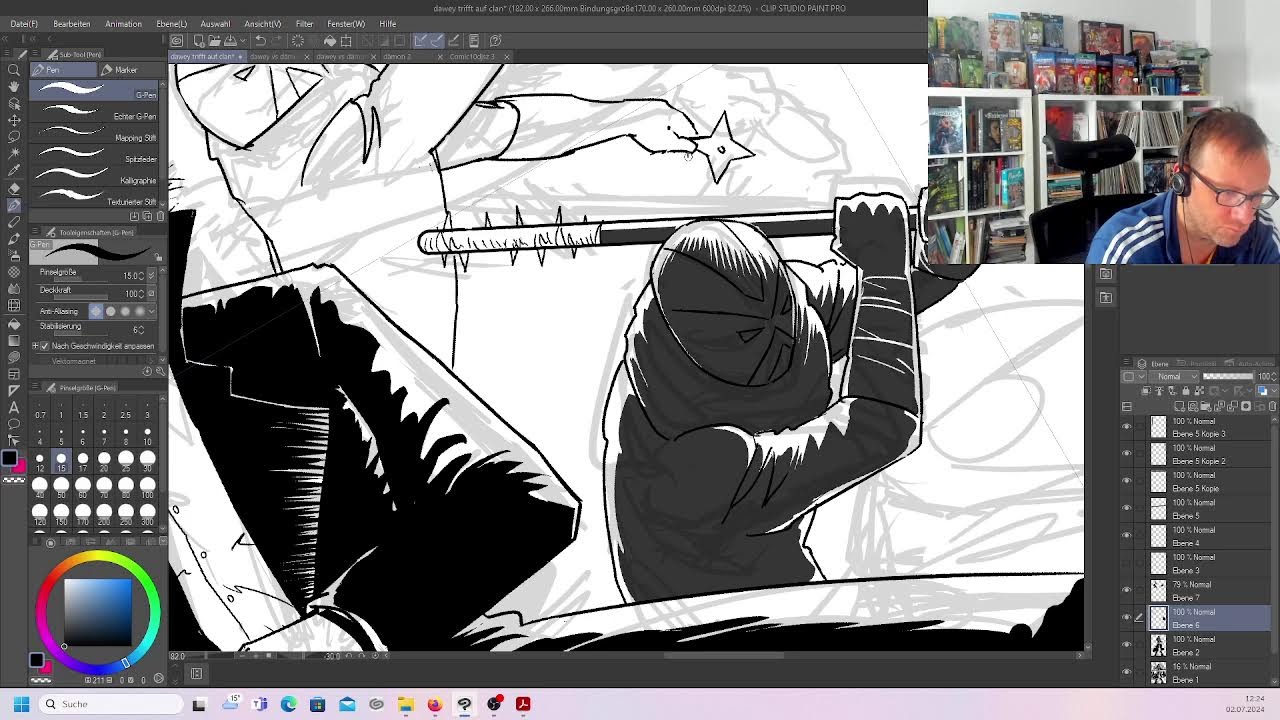The image size is (1280, 720).
Task: Click the lock layer padlock icon
Action: coord(1186,391)
